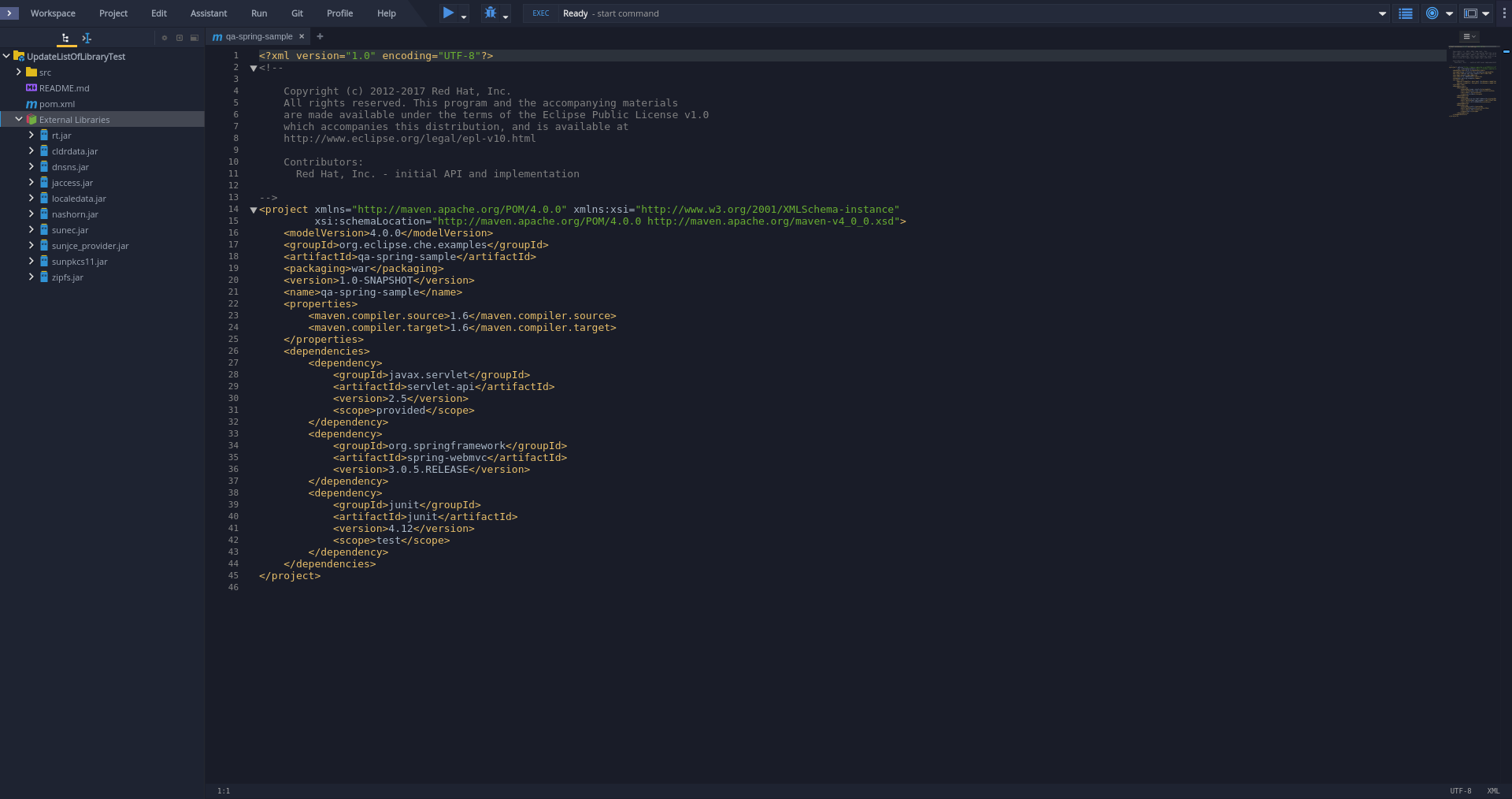Open the Run menu
Viewport: 1512px width, 799px height.
[259, 13]
